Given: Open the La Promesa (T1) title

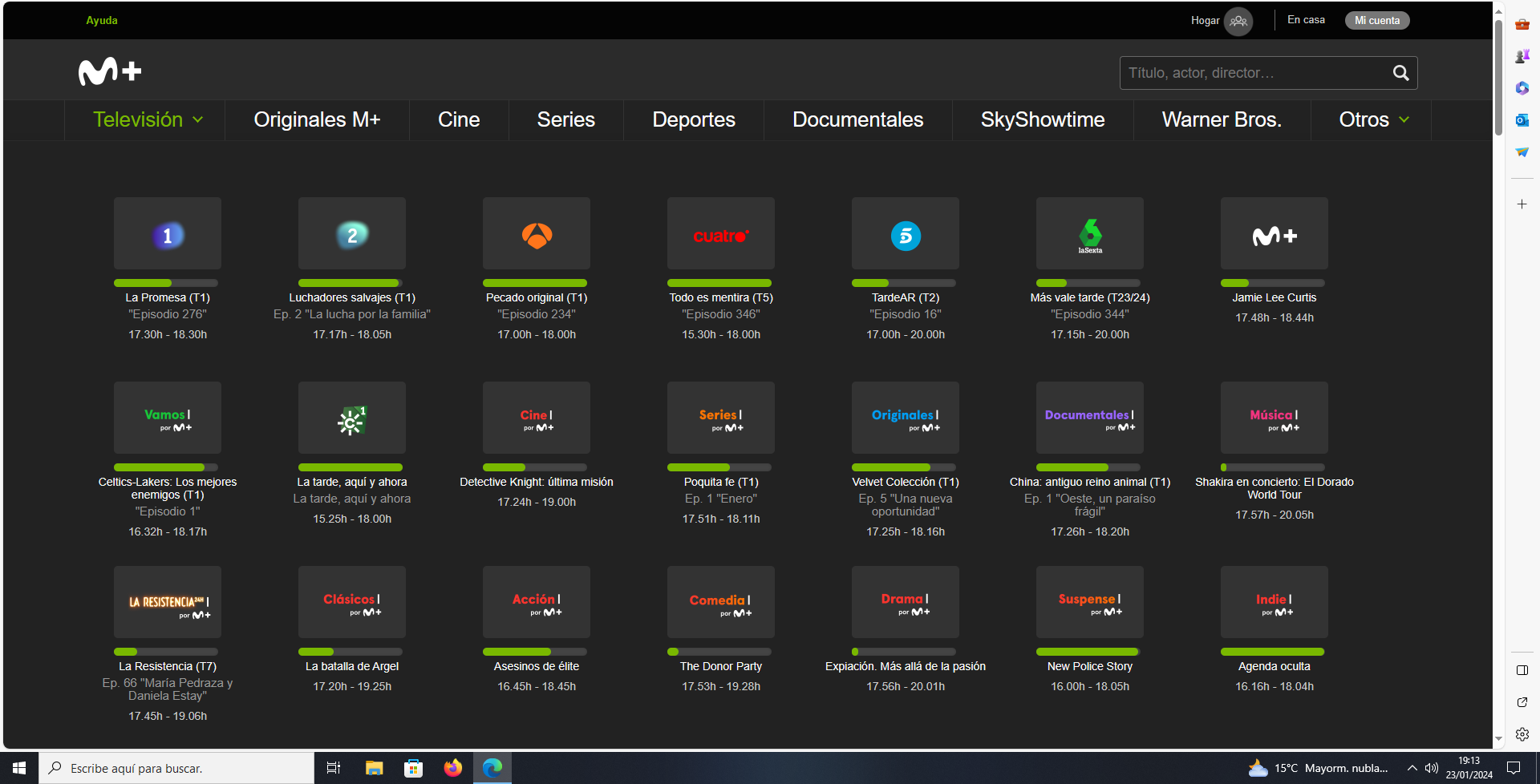Looking at the screenshot, I should [x=168, y=297].
